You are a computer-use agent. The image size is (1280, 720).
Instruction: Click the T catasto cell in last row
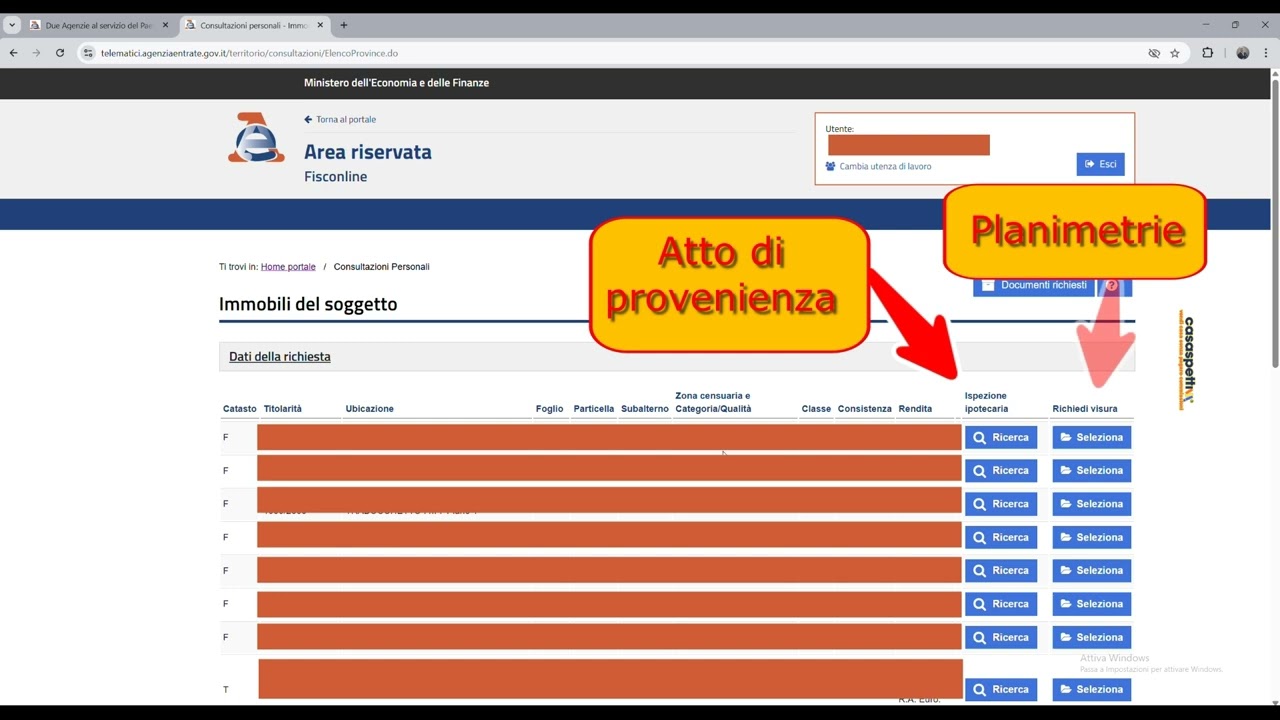click(x=226, y=690)
